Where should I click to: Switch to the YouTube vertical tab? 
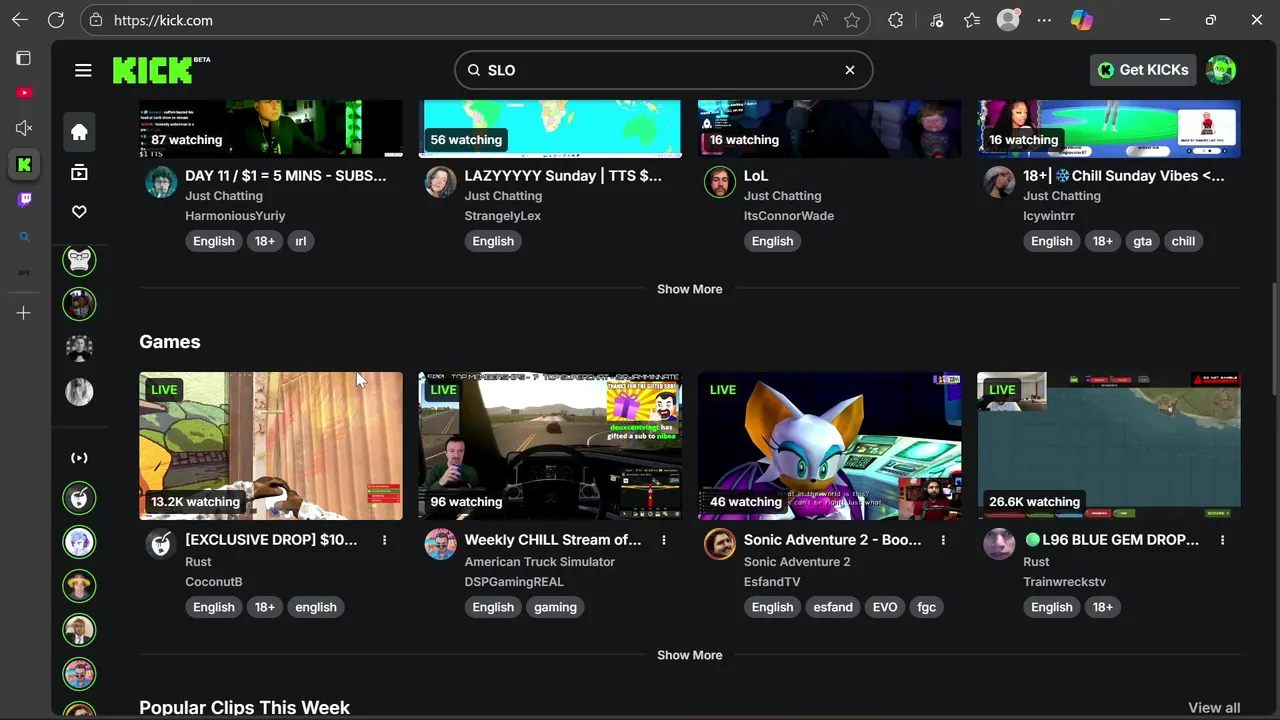pyautogui.click(x=24, y=93)
